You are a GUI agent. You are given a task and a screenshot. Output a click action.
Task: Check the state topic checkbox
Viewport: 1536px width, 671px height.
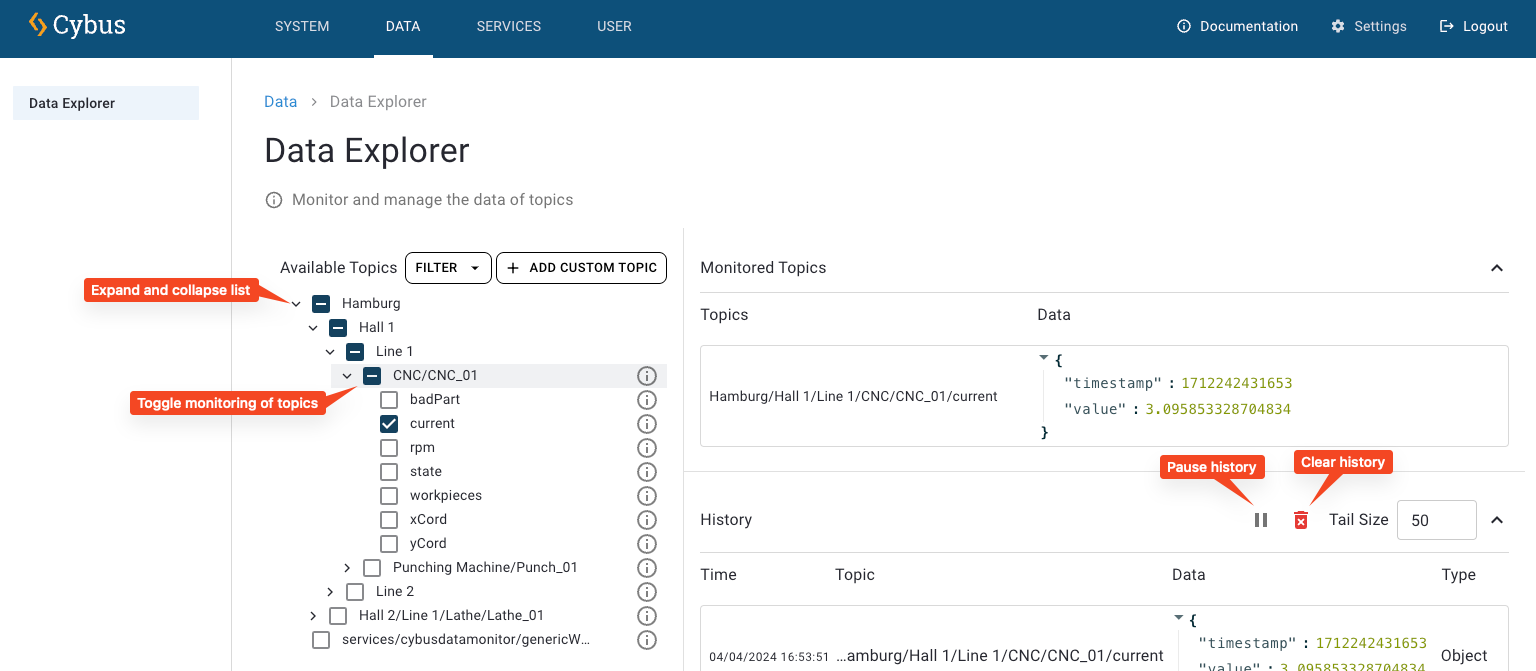click(389, 472)
